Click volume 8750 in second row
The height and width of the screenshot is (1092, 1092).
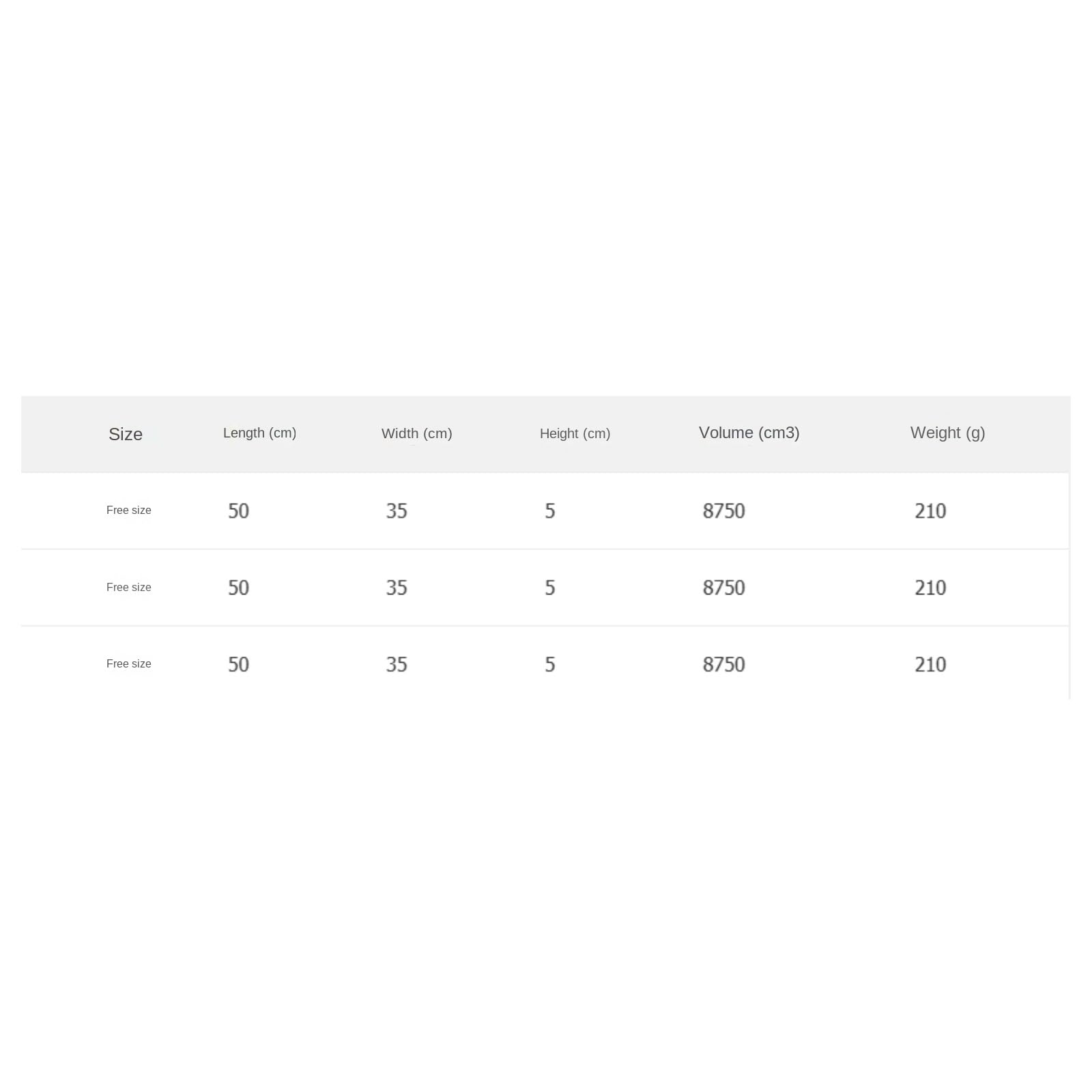(724, 588)
